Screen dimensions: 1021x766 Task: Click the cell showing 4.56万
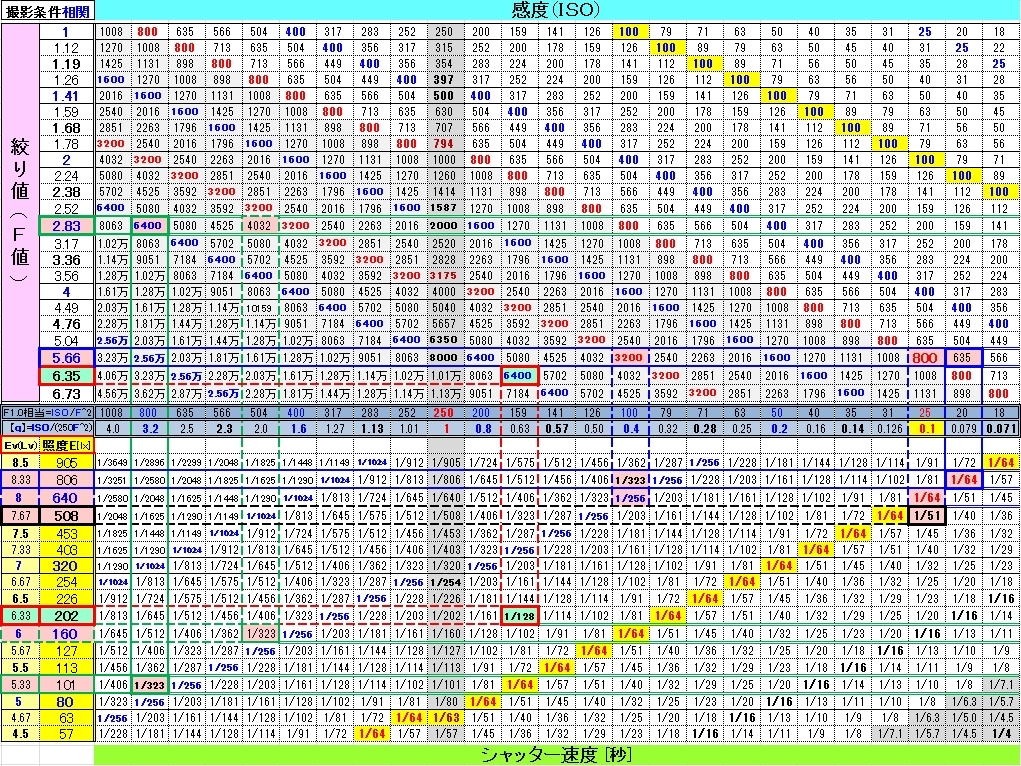(x=113, y=394)
